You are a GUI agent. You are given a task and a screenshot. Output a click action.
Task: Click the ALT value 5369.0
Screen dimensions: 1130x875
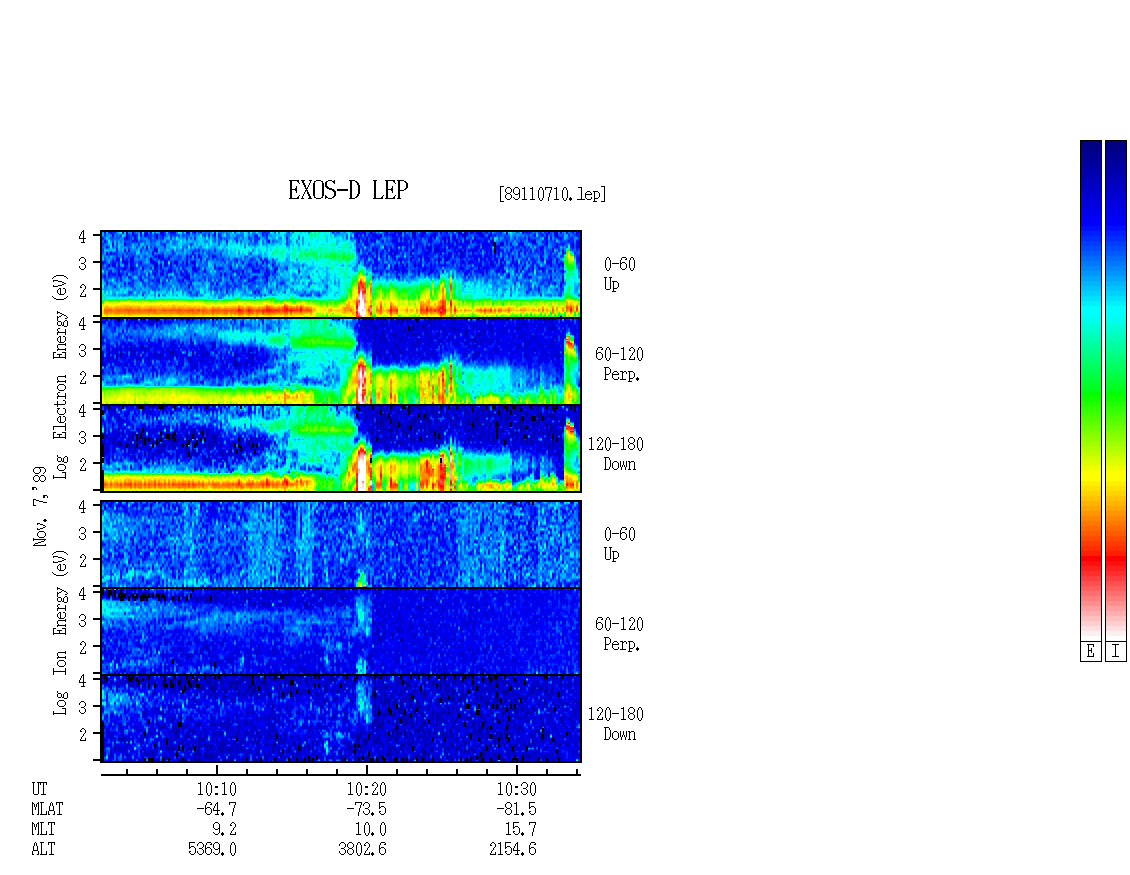212,850
